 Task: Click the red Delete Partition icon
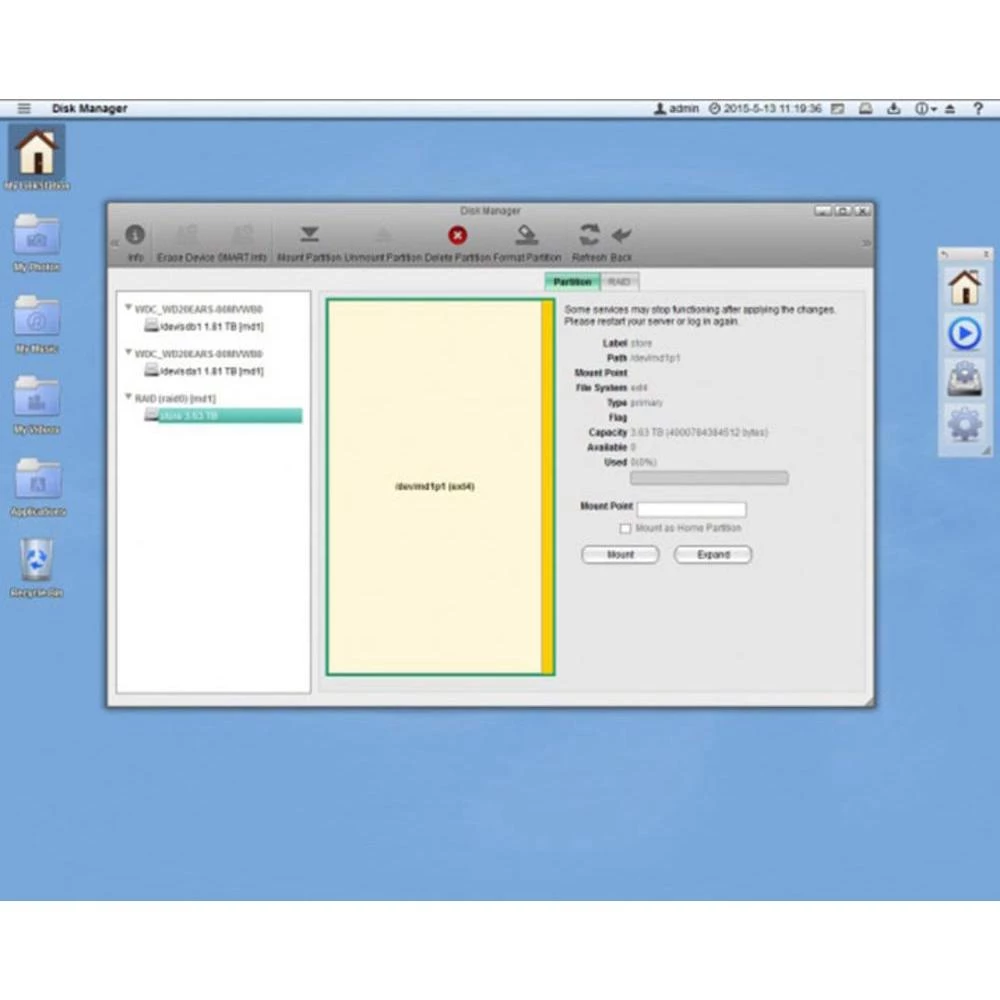tap(457, 235)
